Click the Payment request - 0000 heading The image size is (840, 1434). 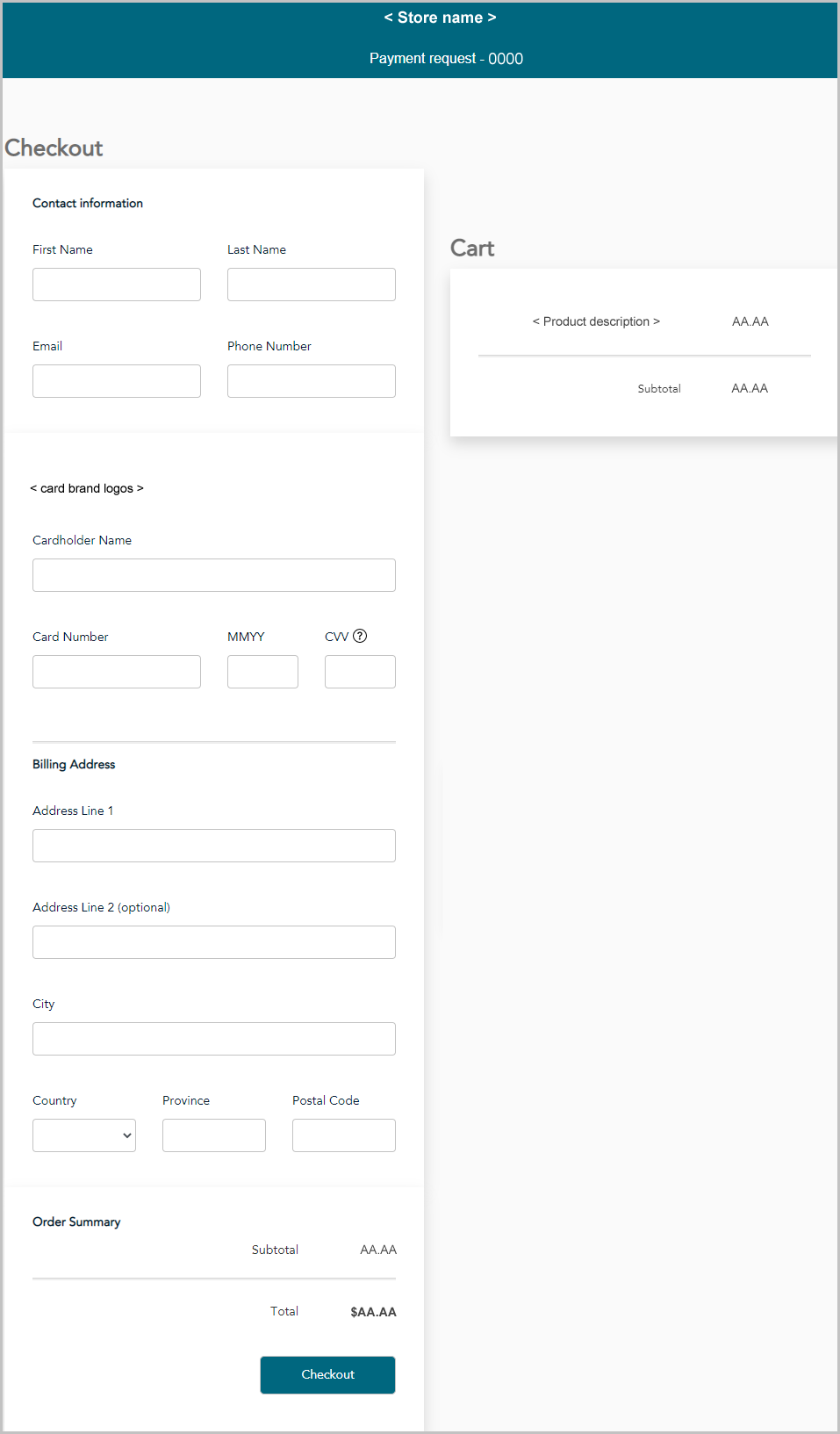[x=446, y=59]
